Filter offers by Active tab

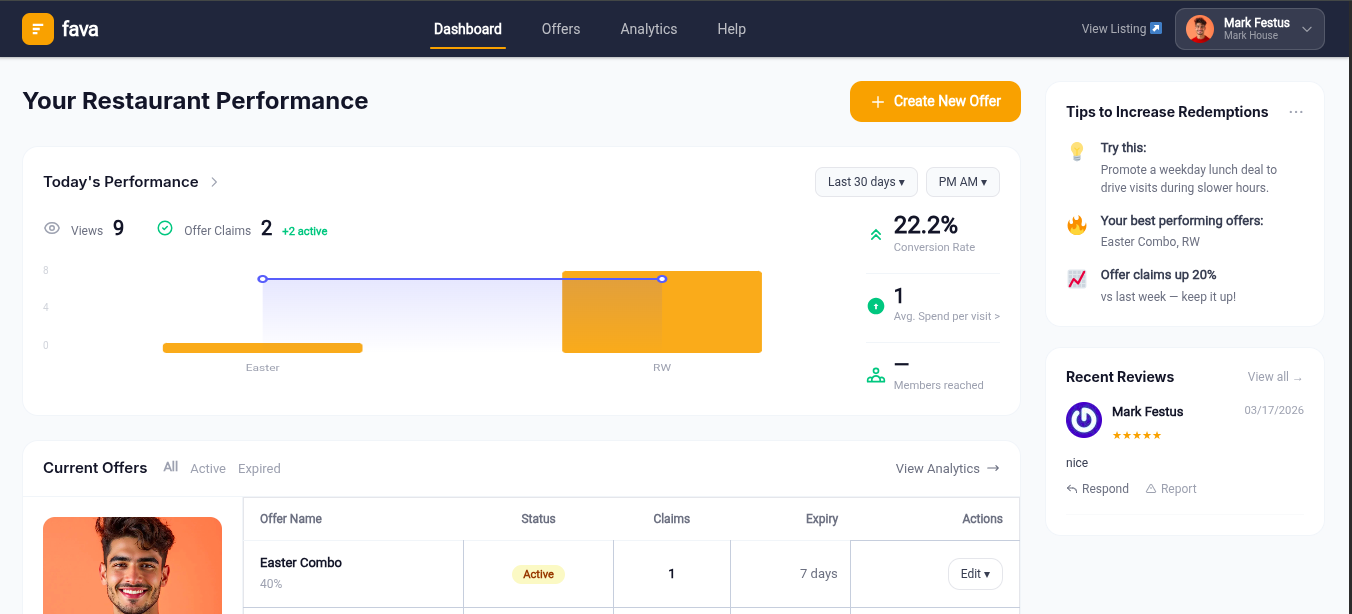(x=208, y=468)
